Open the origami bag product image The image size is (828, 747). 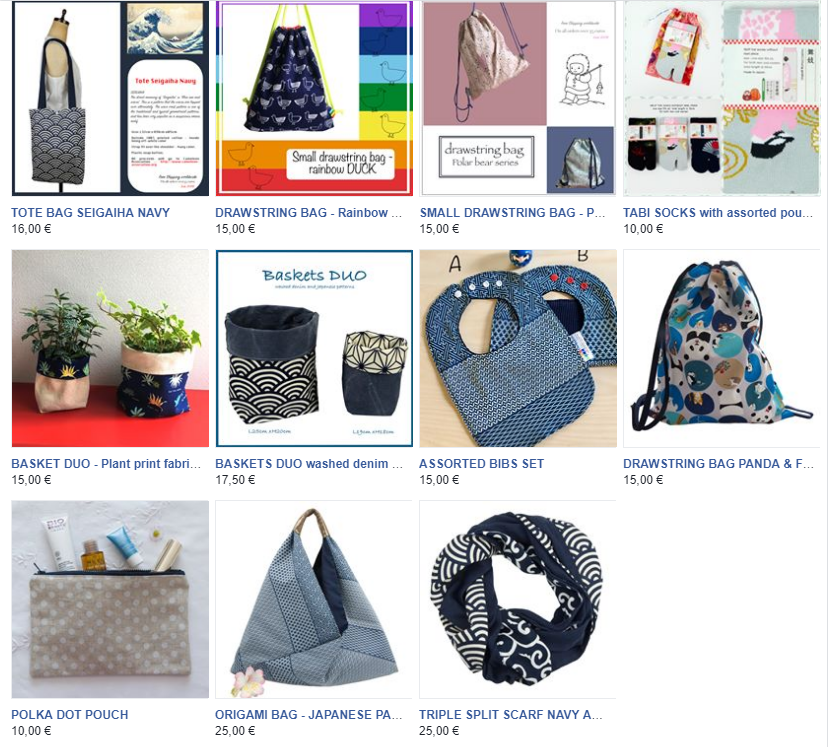click(314, 599)
